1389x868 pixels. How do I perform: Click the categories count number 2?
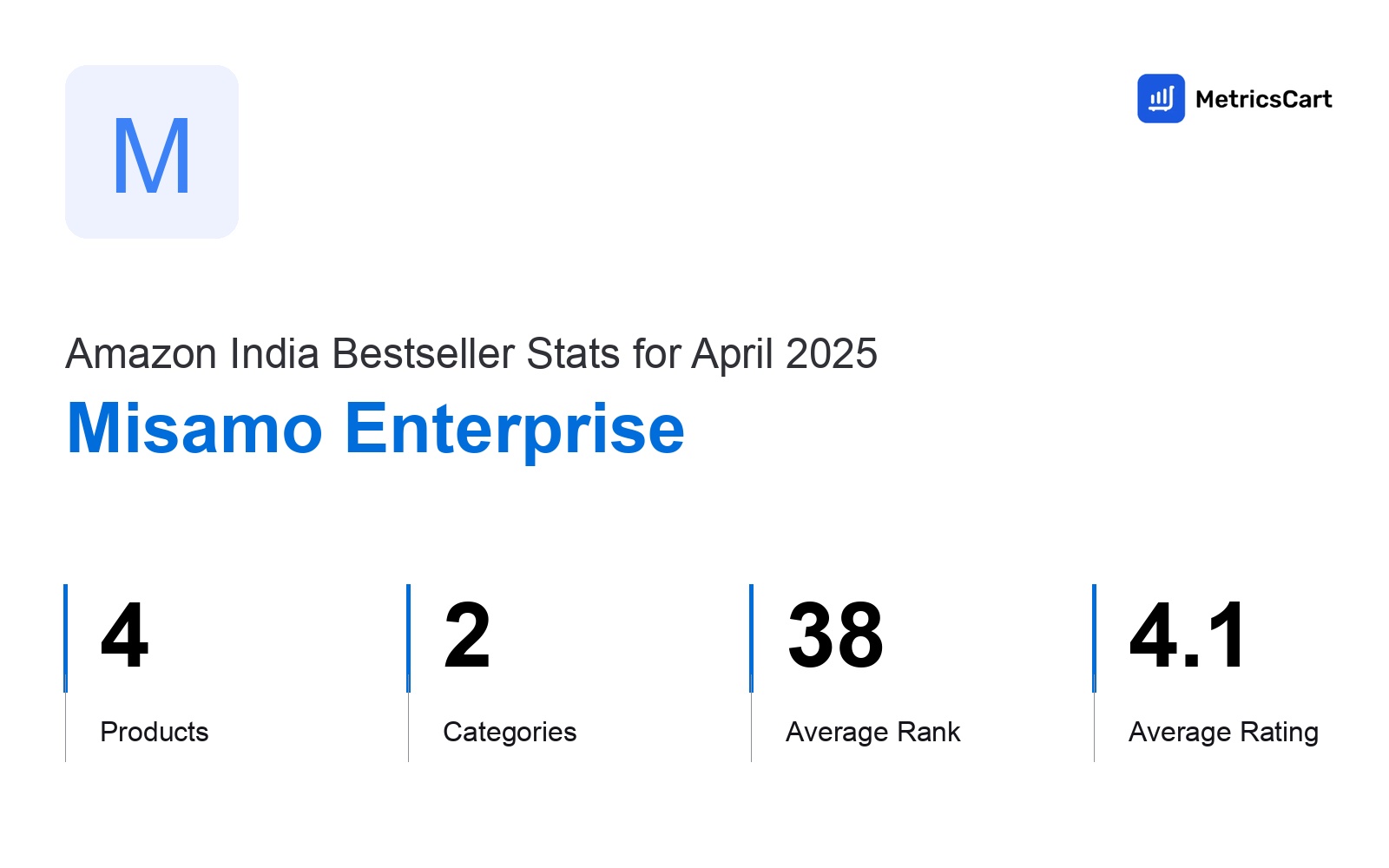(x=467, y=635)
